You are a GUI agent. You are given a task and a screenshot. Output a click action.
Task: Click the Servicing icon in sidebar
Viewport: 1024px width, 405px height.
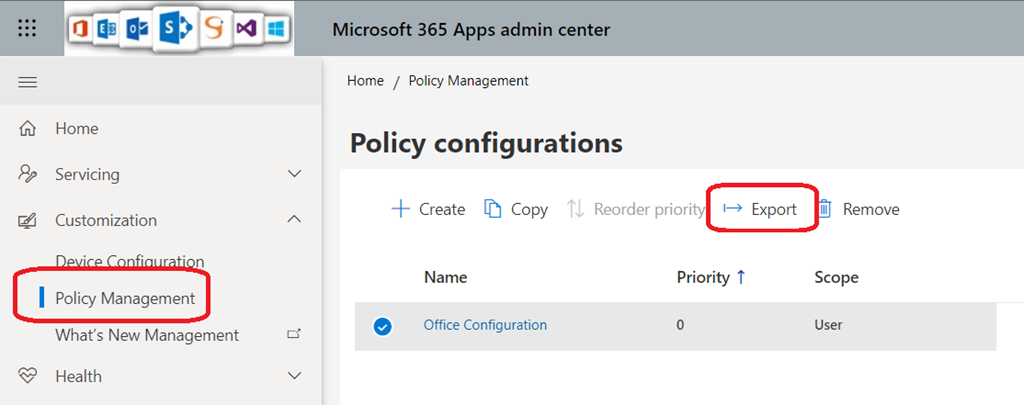click(x=28, y=174)
